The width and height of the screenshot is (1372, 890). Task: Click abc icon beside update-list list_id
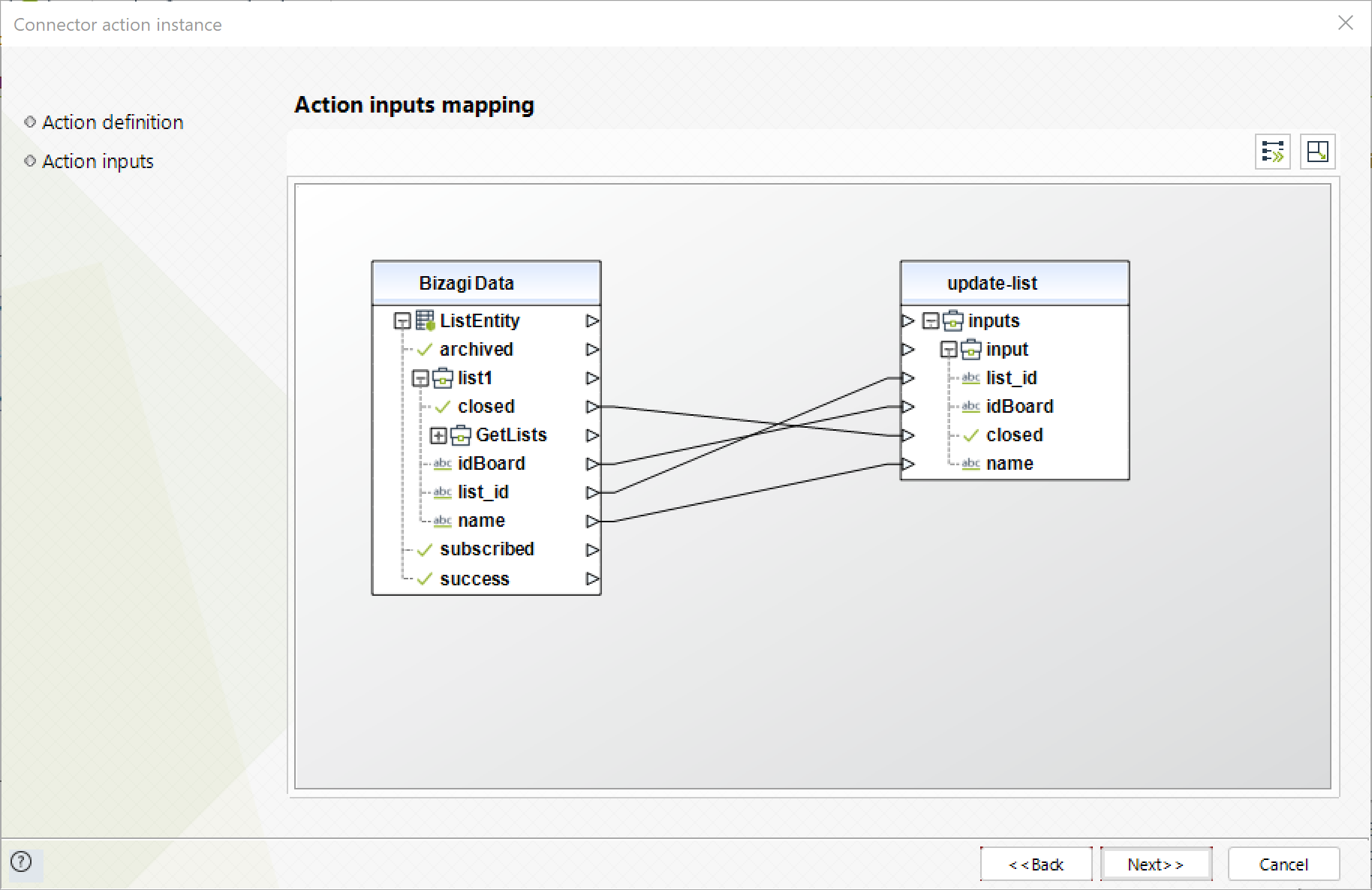[971, 378]
